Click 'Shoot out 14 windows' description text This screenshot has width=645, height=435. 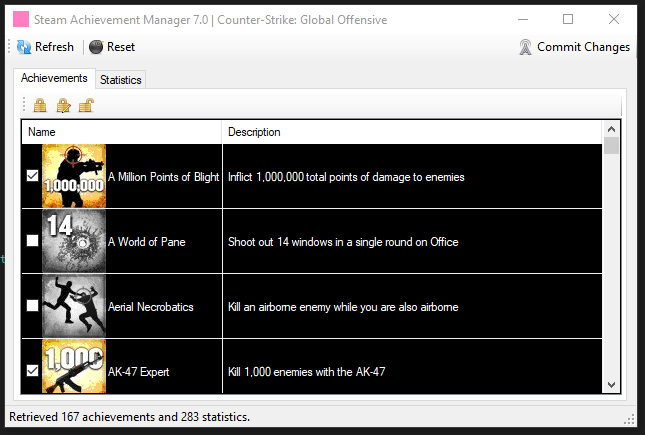tap(343, 242)
